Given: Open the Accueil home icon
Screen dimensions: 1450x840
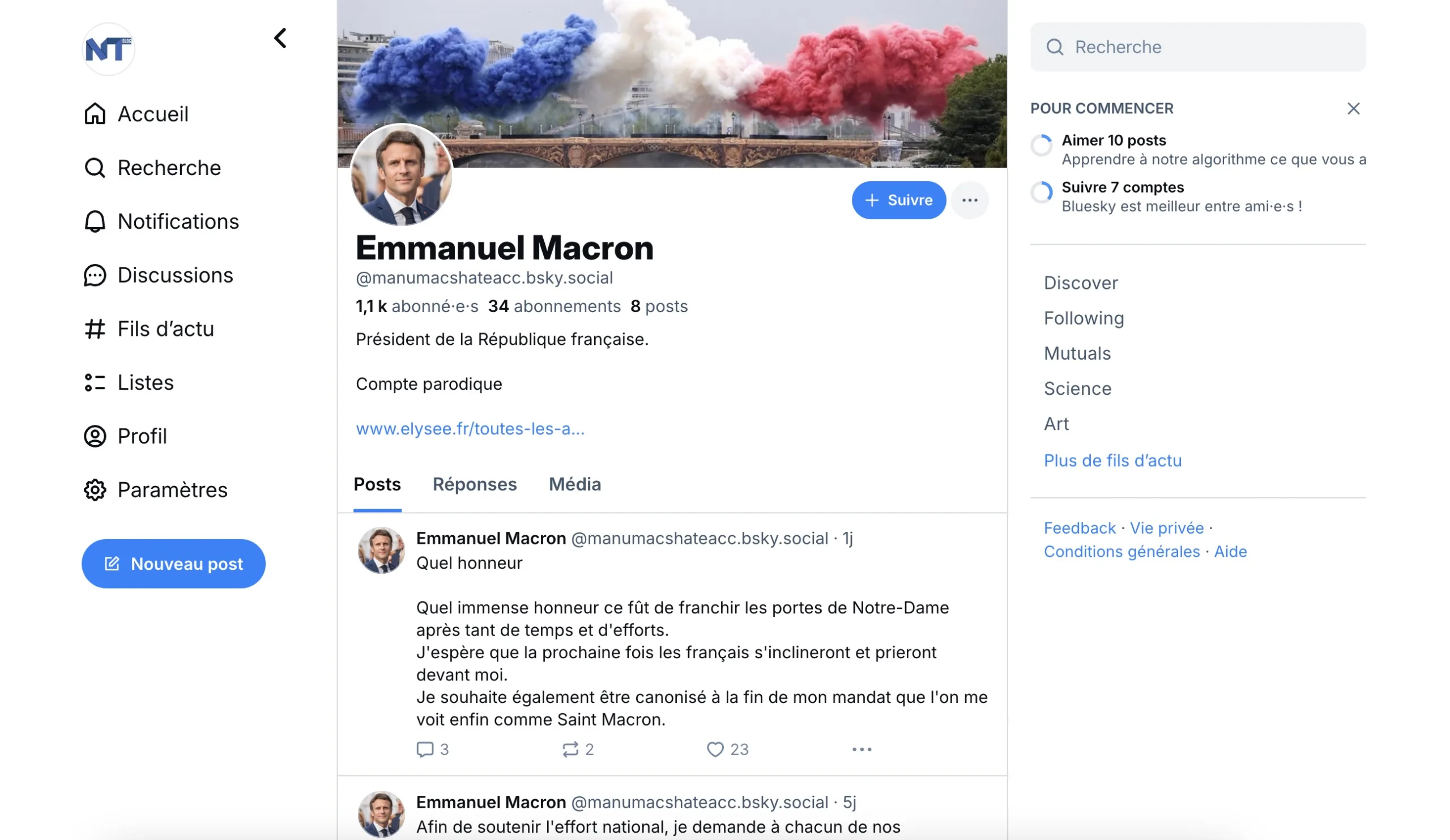Looking at the screenshot, I should coord(96,113).
